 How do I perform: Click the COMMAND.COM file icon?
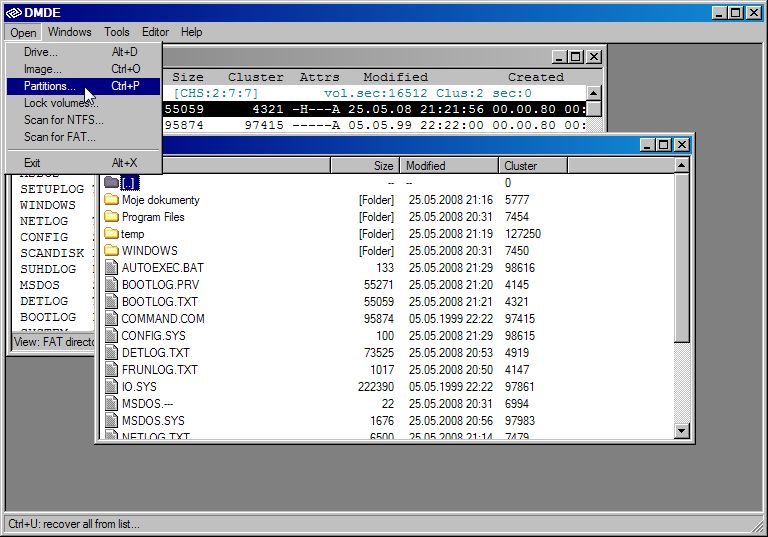tap(112, 318)
